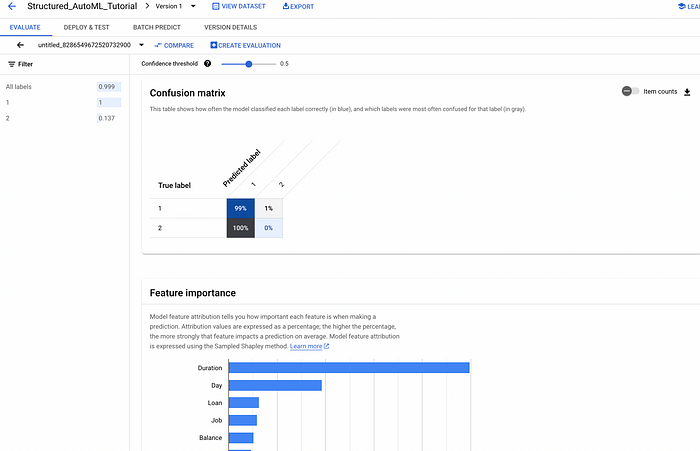Click the Confidence threshold help icon
Image resolution: width=700 pixels, height=451 pixels.
tap(208, 63)
